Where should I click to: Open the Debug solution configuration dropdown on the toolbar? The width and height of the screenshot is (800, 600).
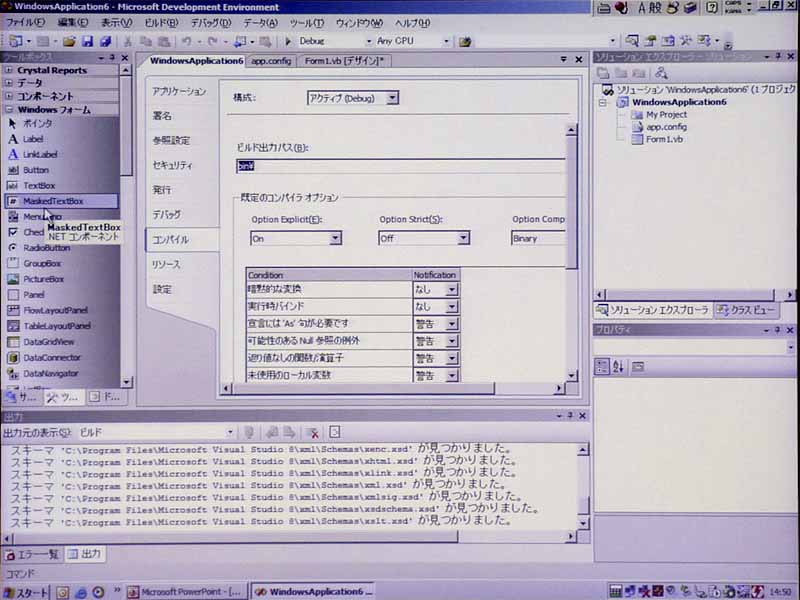click(x=368, y=41)
